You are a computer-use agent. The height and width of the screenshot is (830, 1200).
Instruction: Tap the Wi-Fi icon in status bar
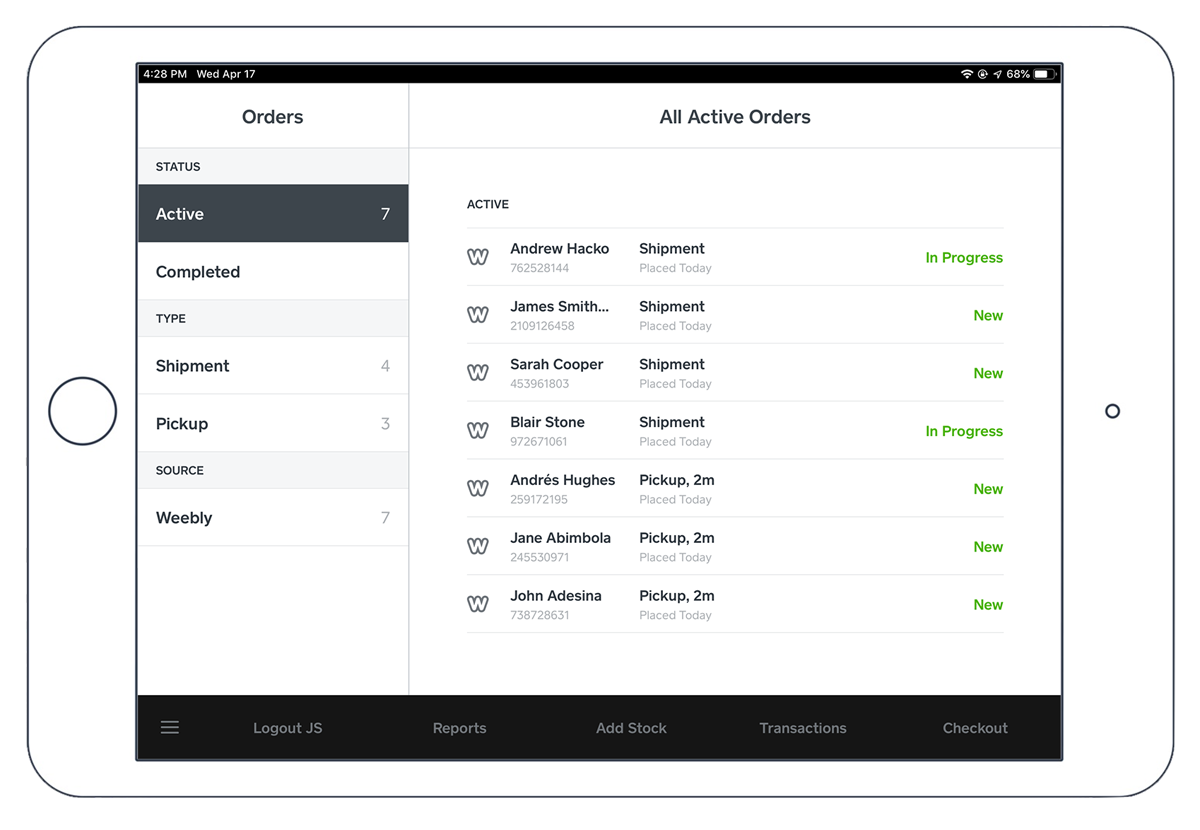pos(966,74)
